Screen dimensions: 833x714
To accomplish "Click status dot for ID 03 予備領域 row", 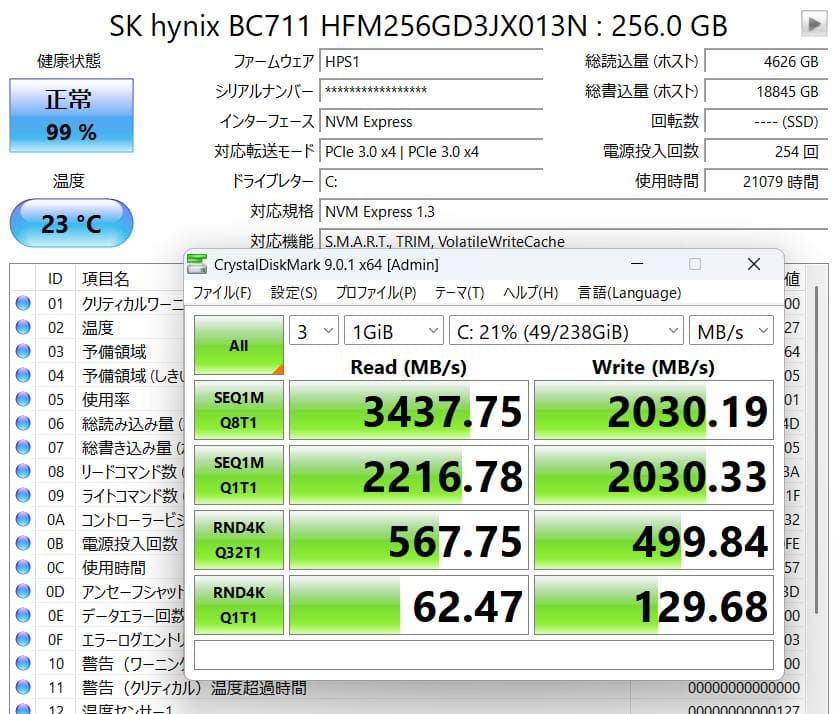I will [x=23, y=351].
